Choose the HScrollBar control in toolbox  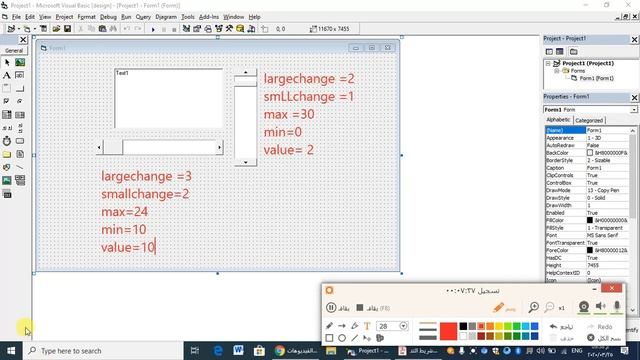click(x=7, y=128)
